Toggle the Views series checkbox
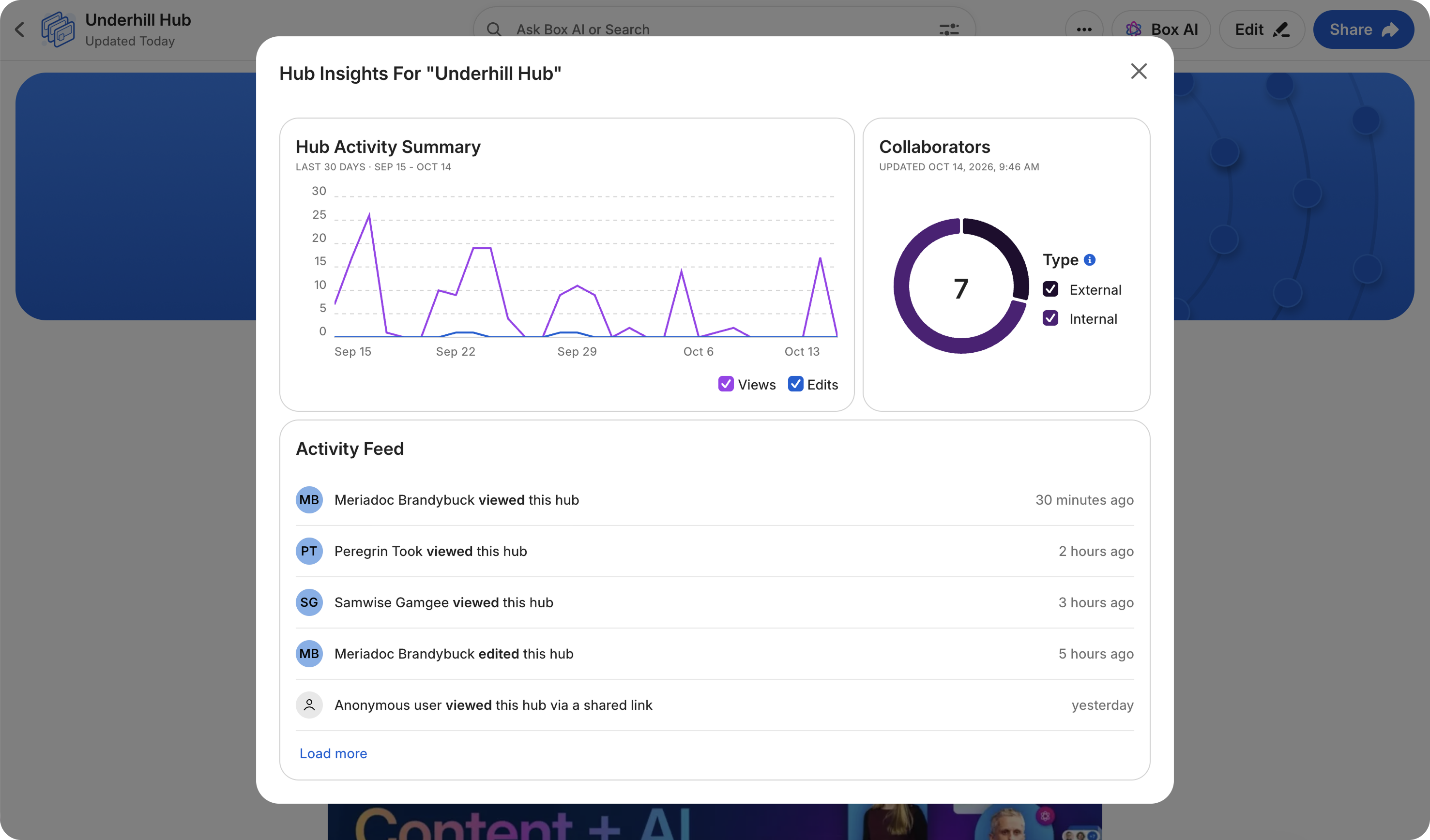Image resolution: width=1430 pixels, height=840 pixels. click(x=726, y=384)
